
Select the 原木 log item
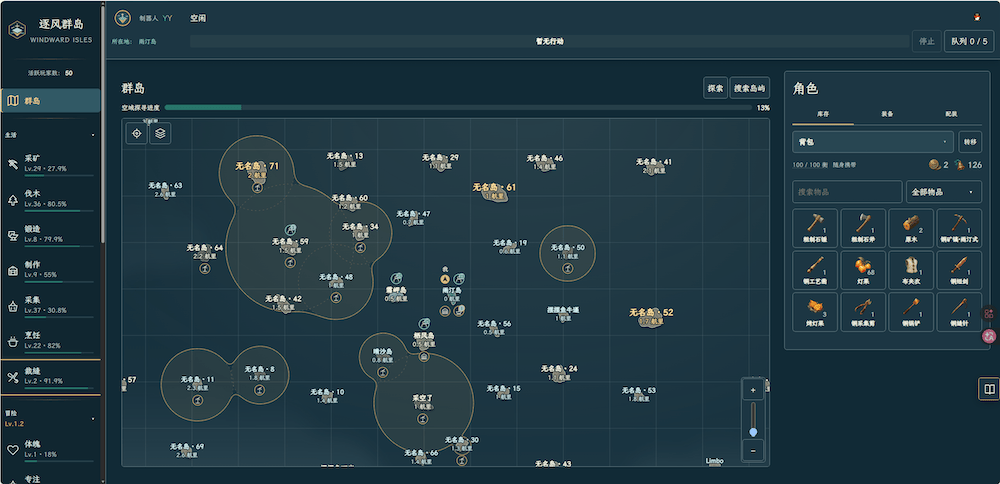click(911, 228)
